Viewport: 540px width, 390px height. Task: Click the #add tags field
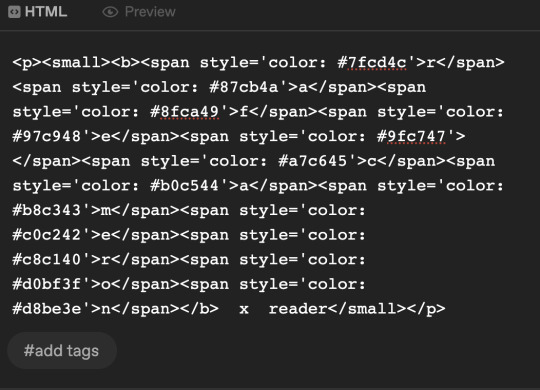pyautogui.click(x=62, y=351)
